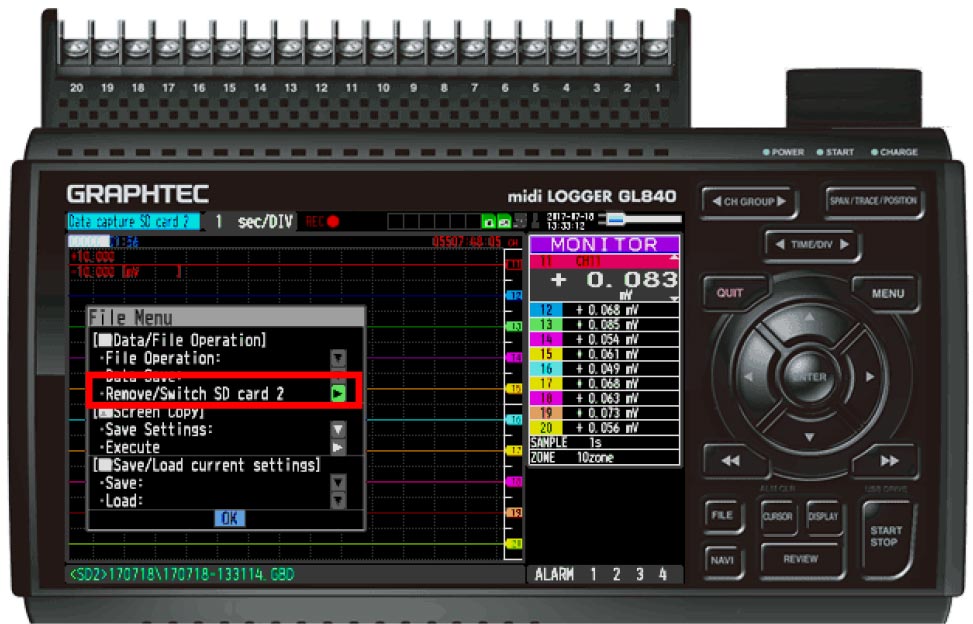Click the MONITOR panel title
The image size is (973, 624).
pyautogui.click(x=604, y=244)
